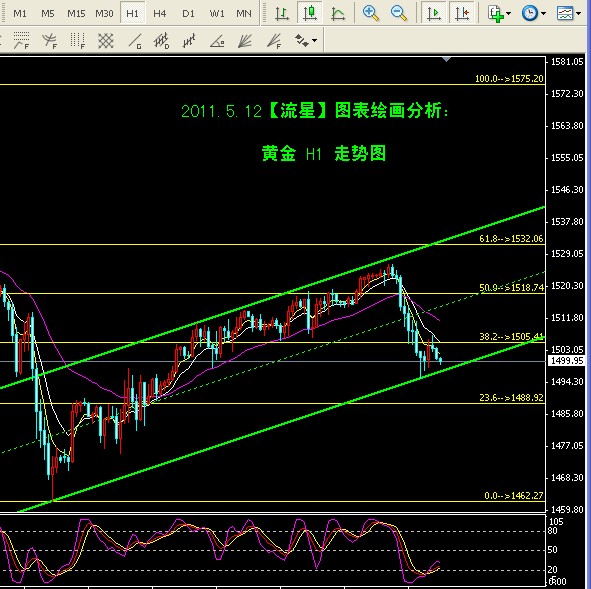Viewport: 591px width, 589px height.
Task: Switch to H4 timeframe
Action: (160, 14)
